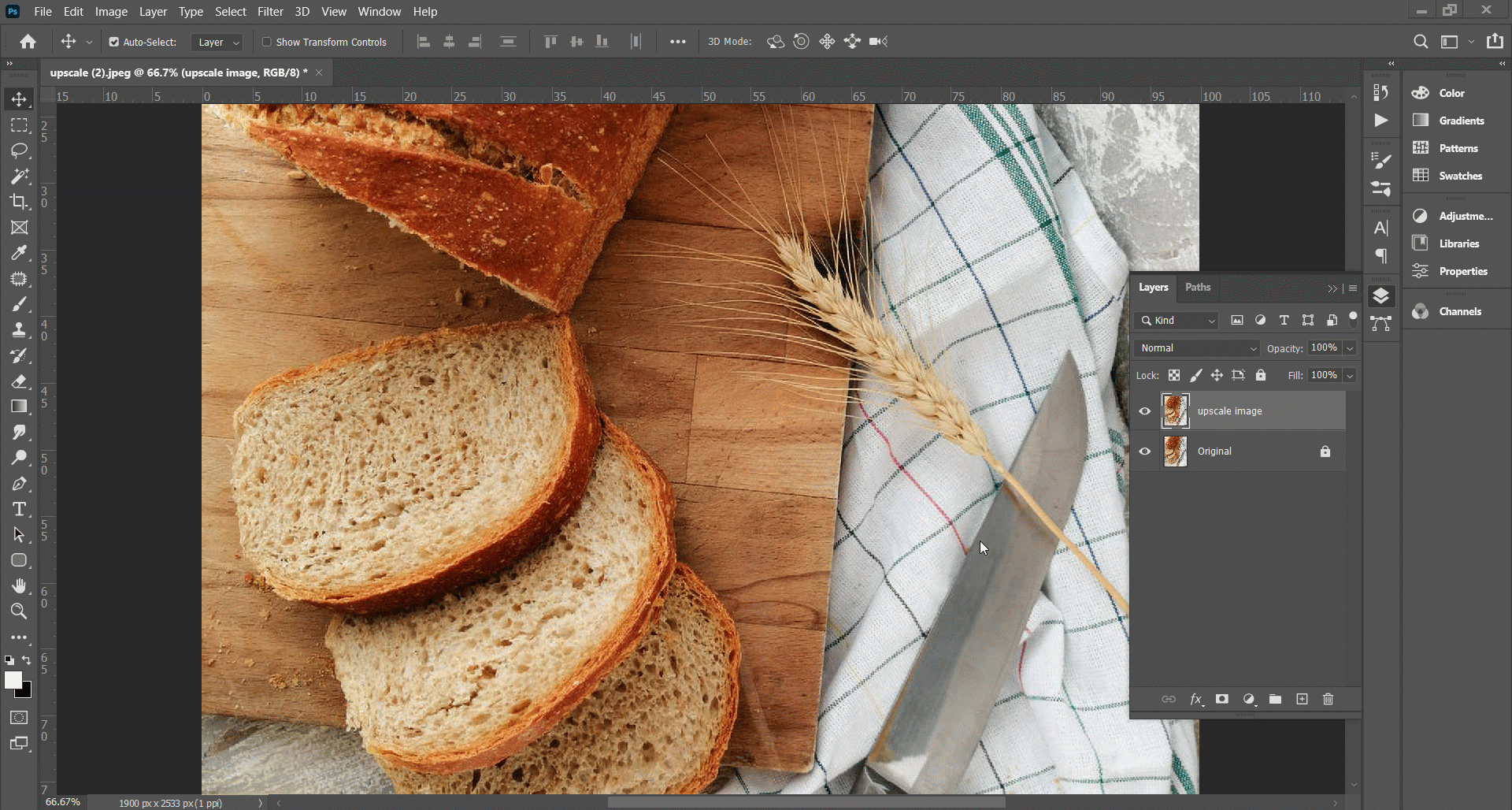Screen dimensions: 1512x810
Task: Click the background color swatch
Action: [27, 692]
